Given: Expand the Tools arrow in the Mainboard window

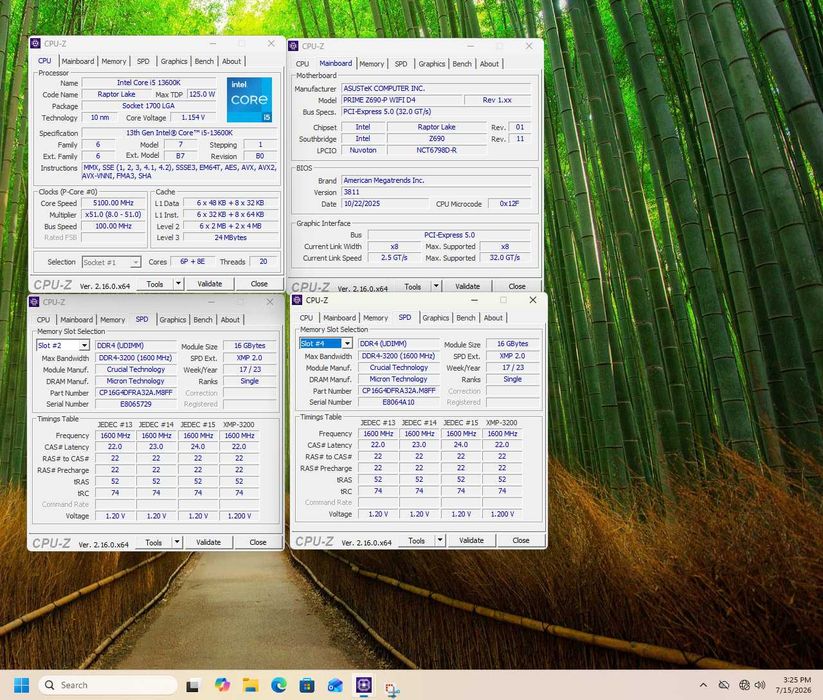Looking at the screenshot, I should [x=436, y=286].
